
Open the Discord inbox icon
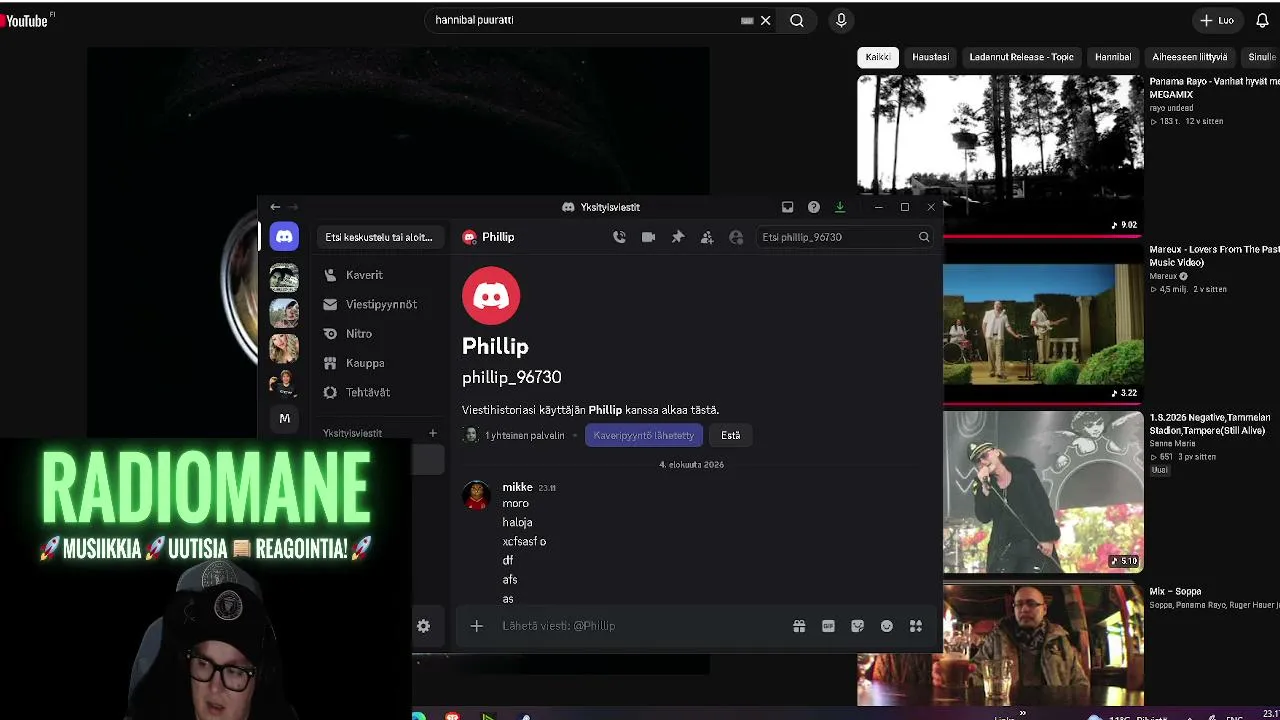[x=787, y=207]
